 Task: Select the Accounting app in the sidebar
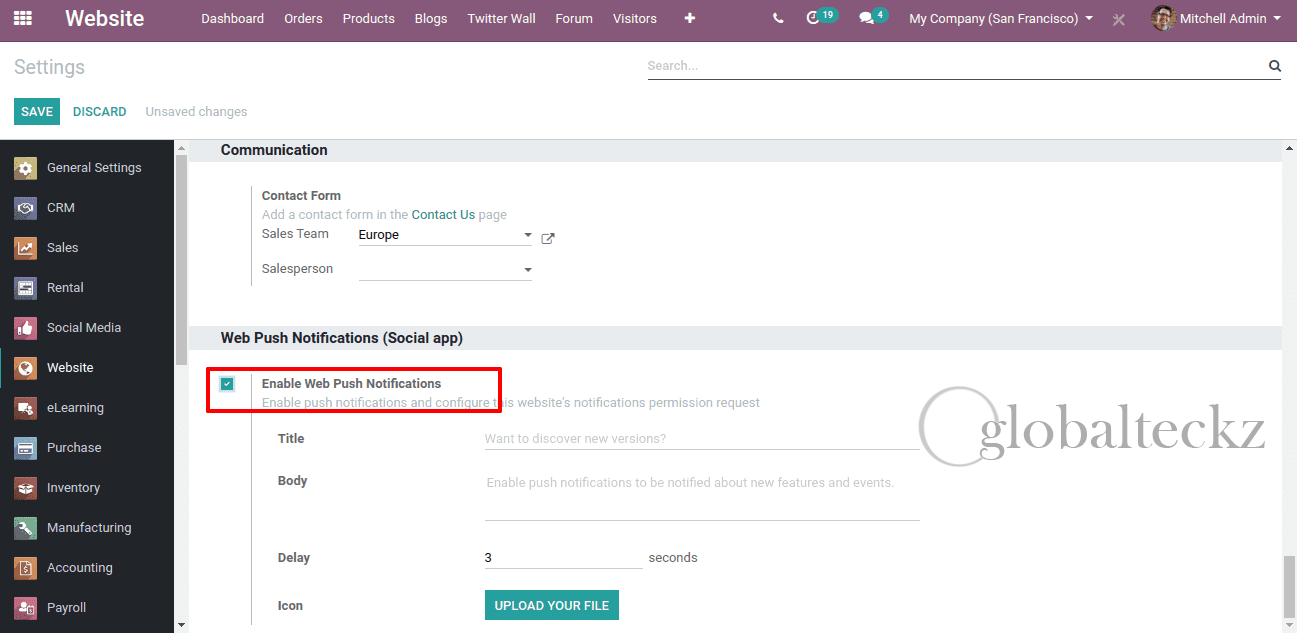[x=79, y=567]
